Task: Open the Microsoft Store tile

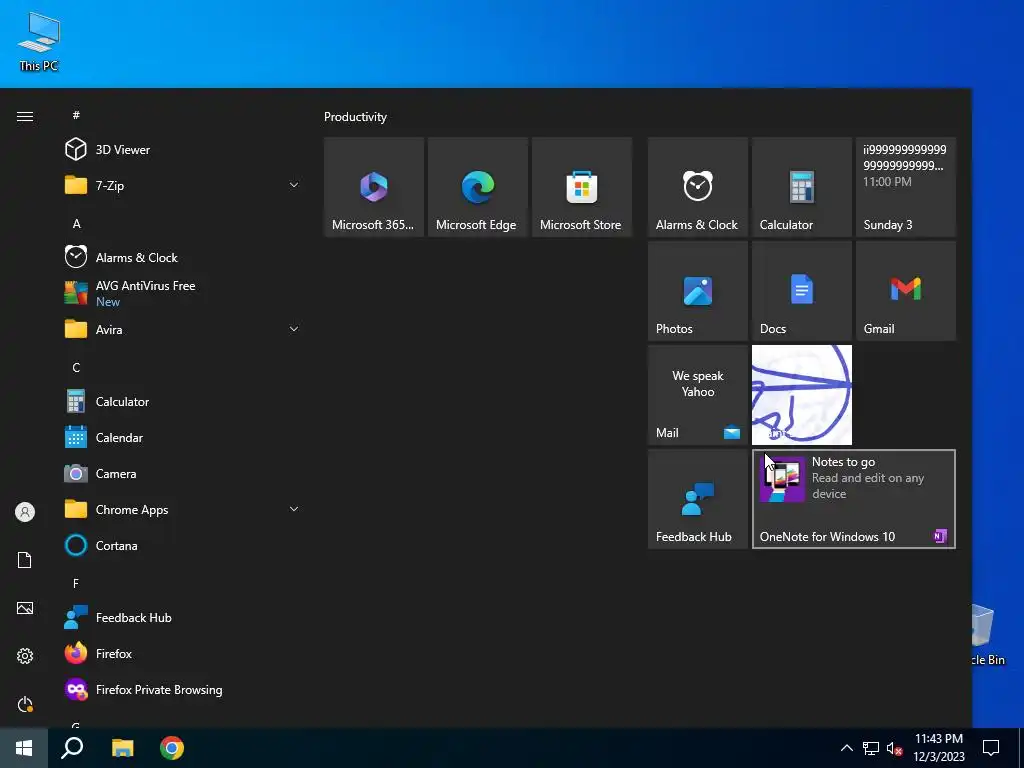Action: [582, 187]
